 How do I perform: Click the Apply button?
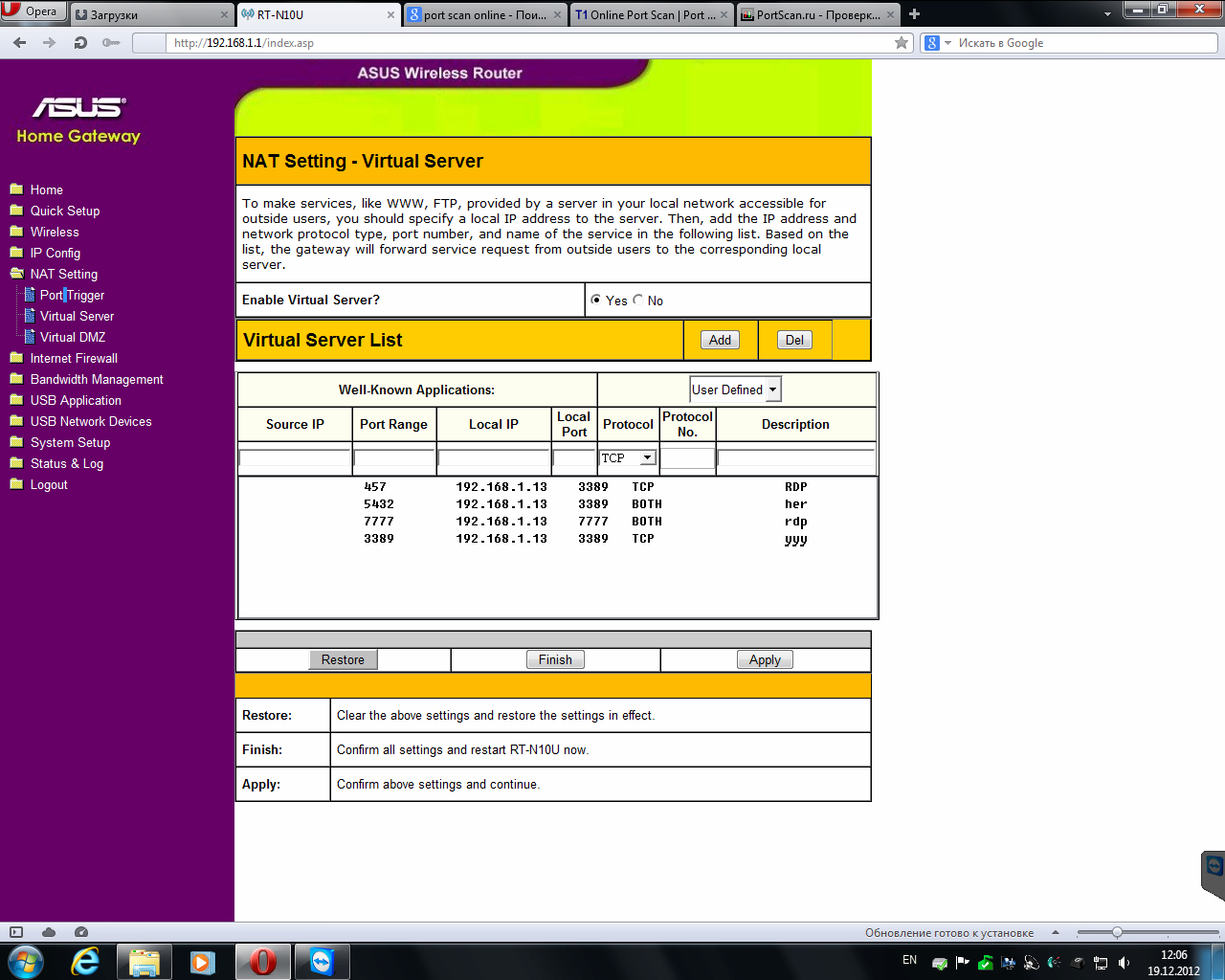[x=765, y=659]
